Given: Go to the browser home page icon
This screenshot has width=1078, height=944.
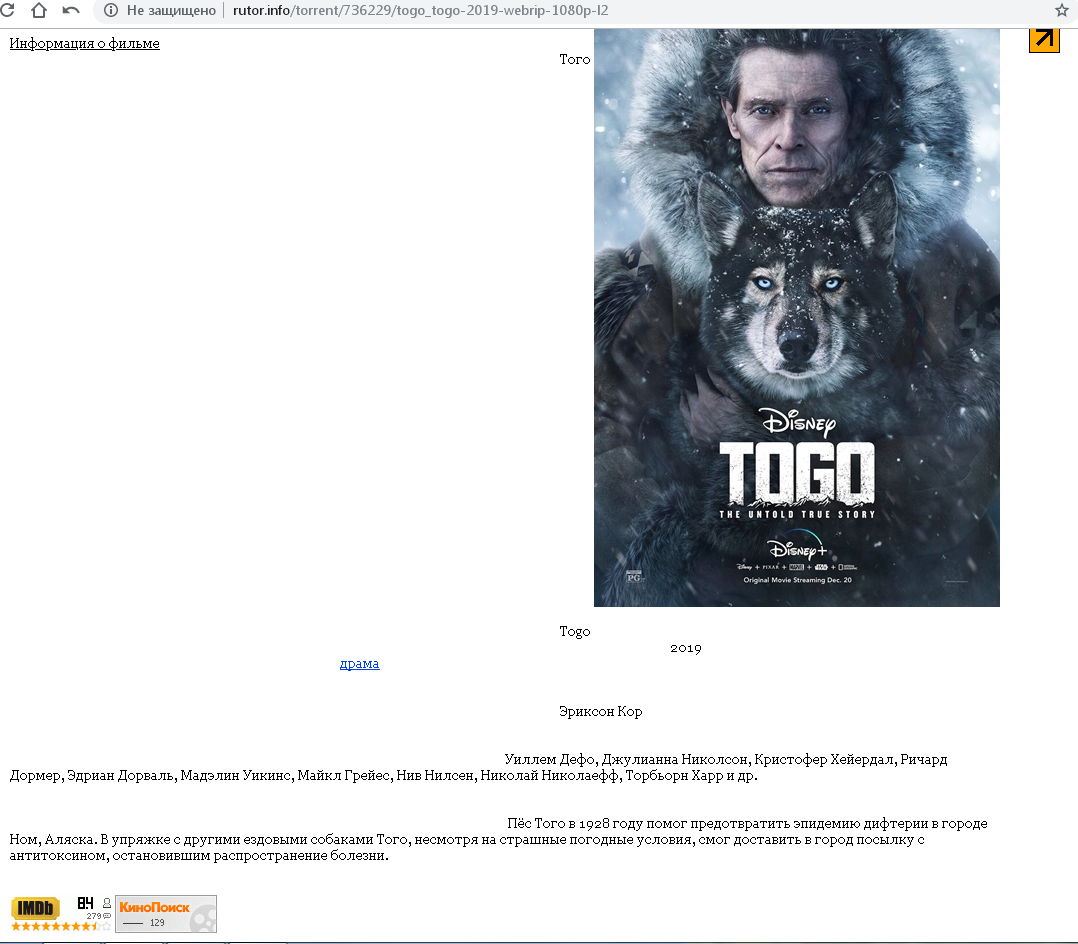Looking at the screenshot, I should [x=39, y=10].
